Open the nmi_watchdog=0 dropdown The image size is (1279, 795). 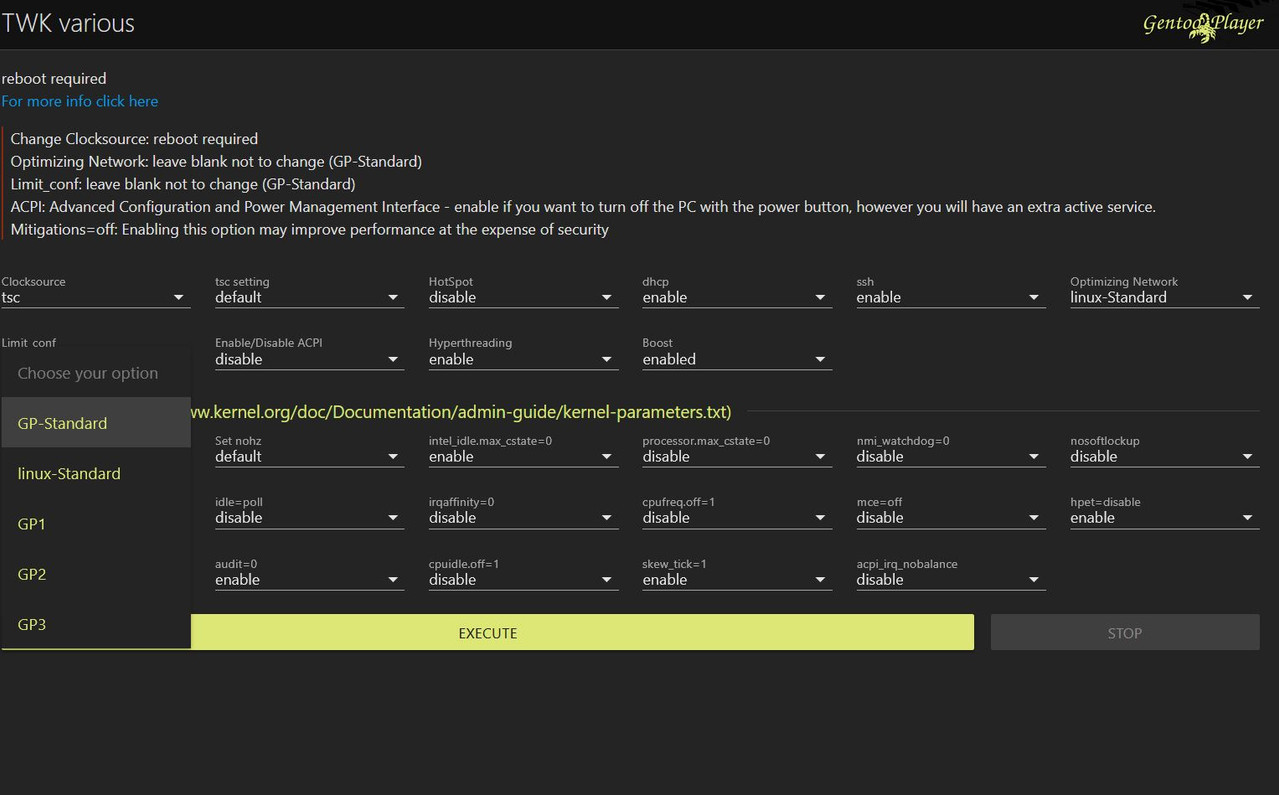[x=951, y=456]
